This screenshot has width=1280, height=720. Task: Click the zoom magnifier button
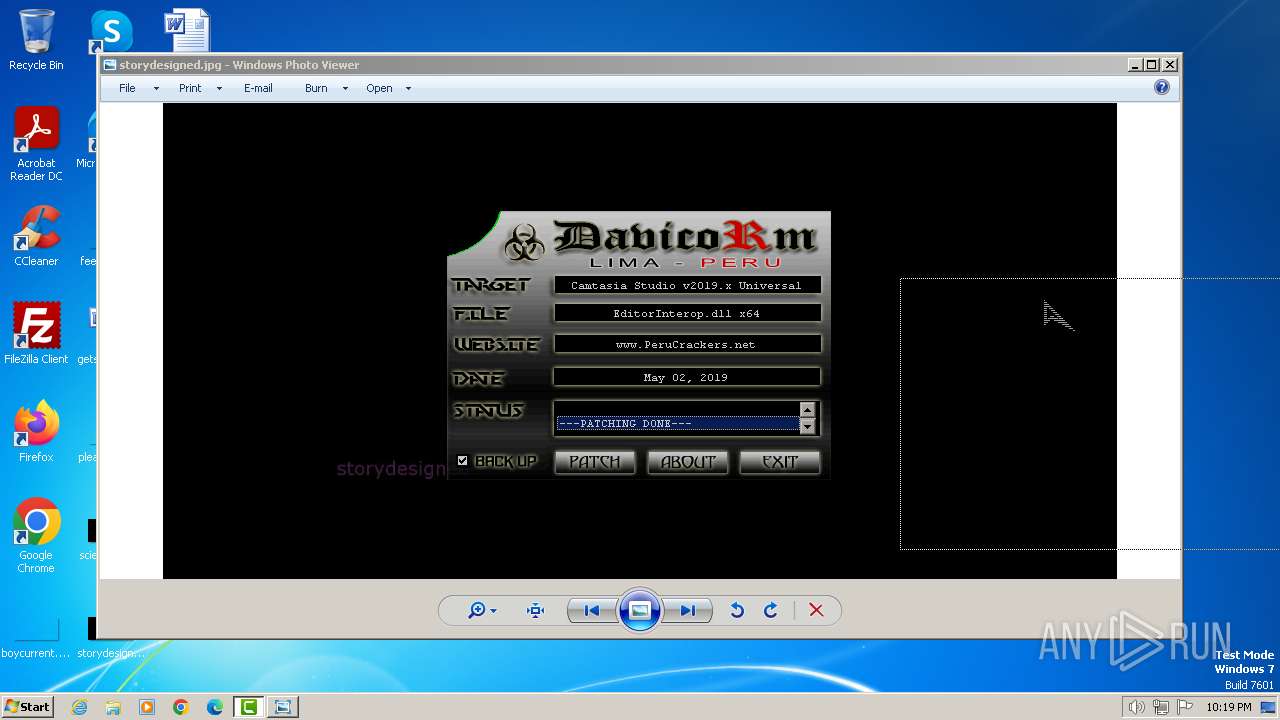coord(482,610)
